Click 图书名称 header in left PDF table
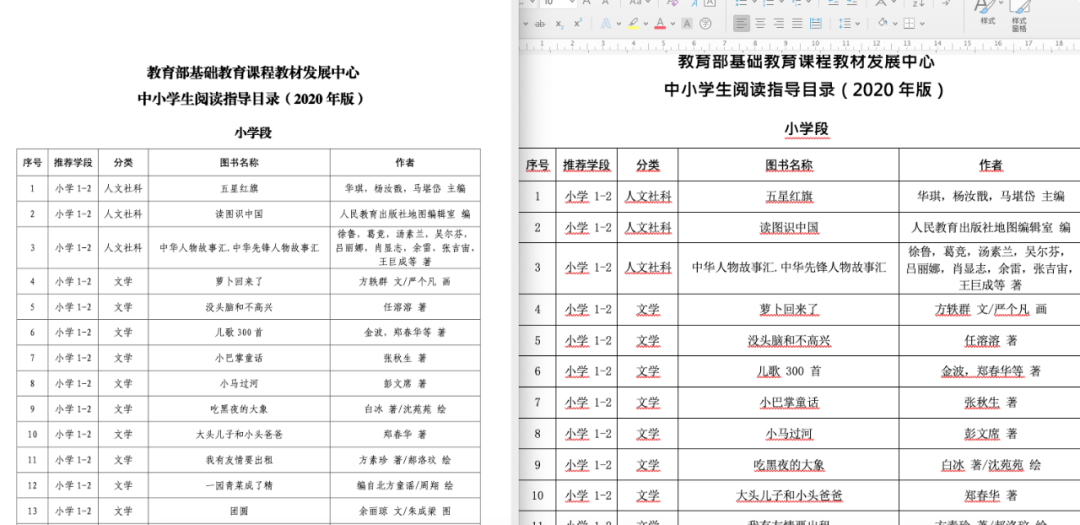The height and width of the screenshot is (525, 1080). tap(239, 163)
